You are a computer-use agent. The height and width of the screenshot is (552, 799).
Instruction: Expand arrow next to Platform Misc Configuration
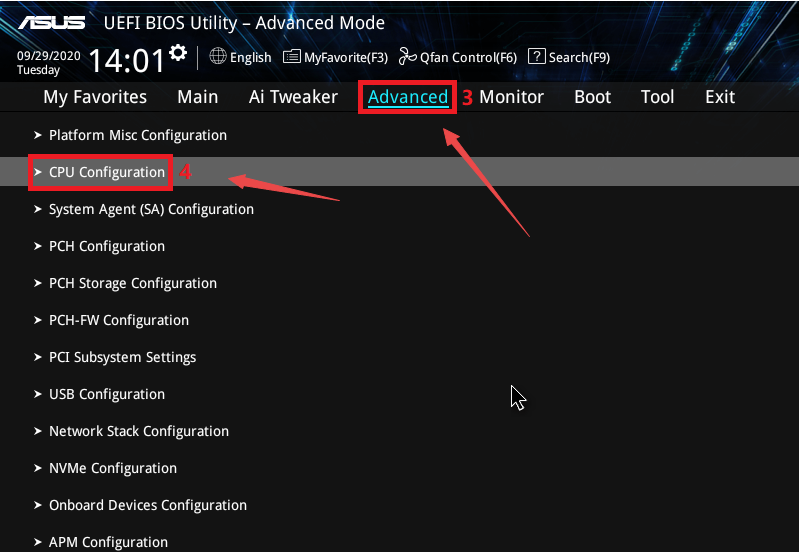click(x=38, y=135)
